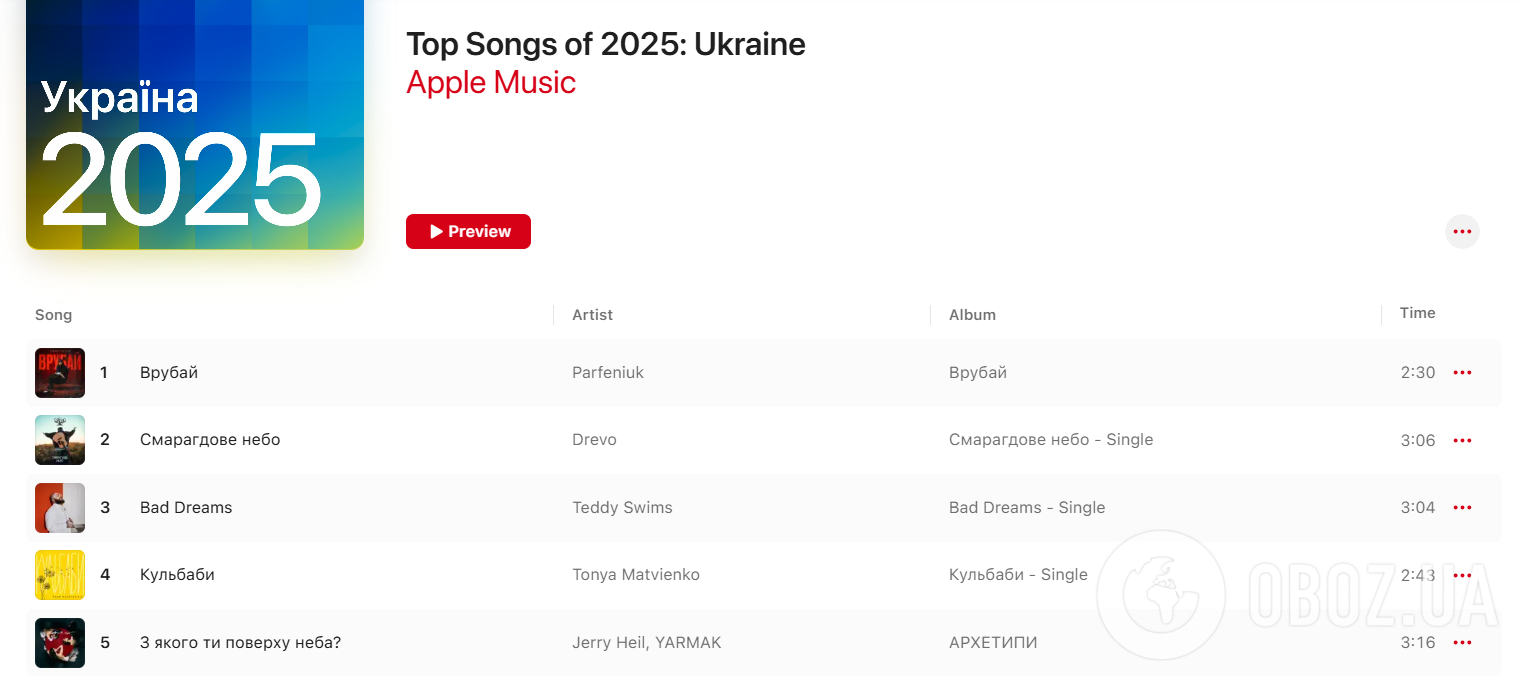Image resolution: width=1519 pixels, height=676 pixels.
Task: Open song options for "Смарагдове небо"
Action: [x=1462, y=440]
